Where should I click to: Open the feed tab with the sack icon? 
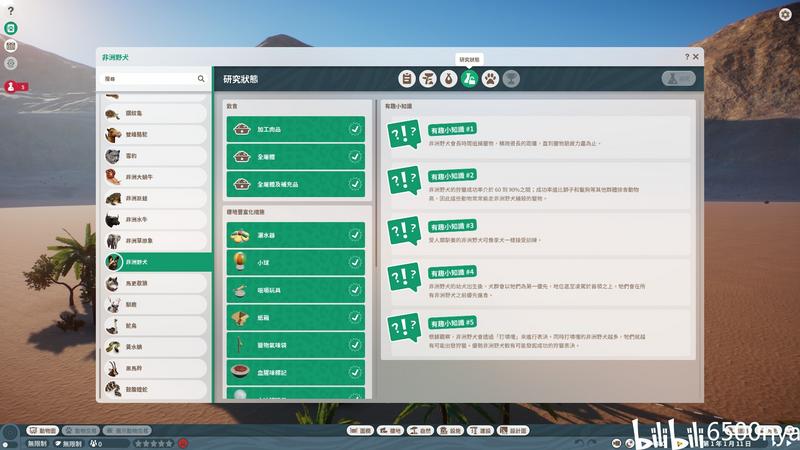pyautogui.click(x=448, y=79)
